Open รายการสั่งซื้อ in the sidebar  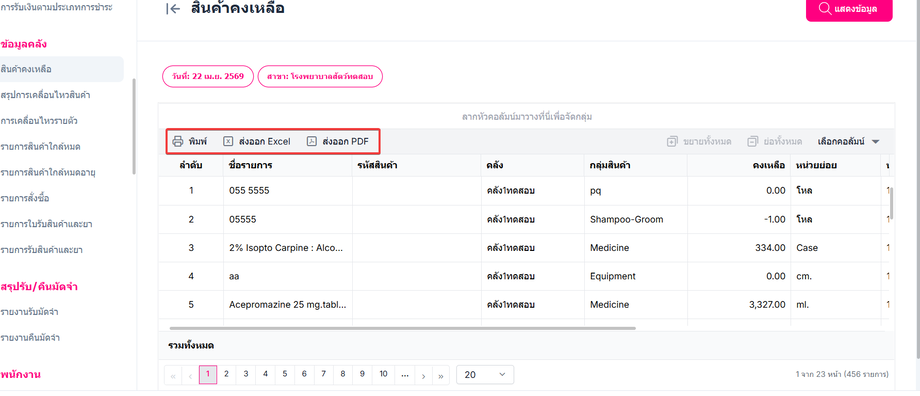pos(25,198)
